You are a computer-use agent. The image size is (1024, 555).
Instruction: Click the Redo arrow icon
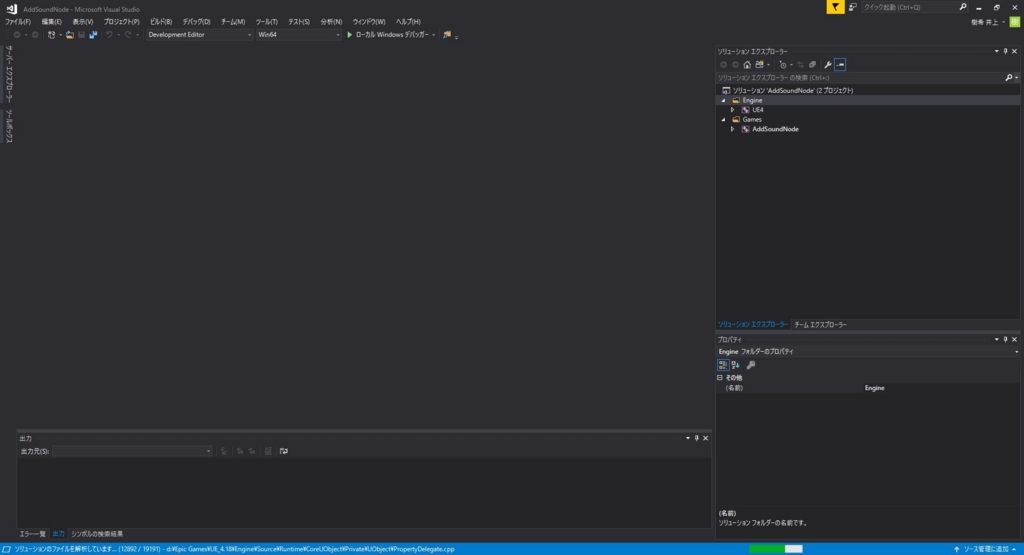(128, 35)
